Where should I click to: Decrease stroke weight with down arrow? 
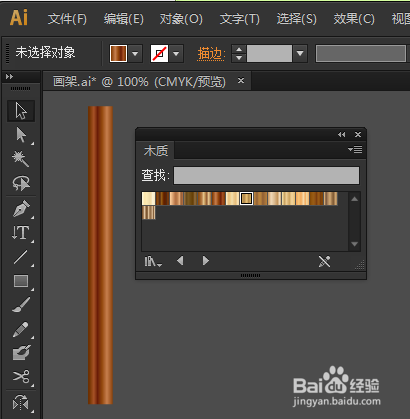point(239,58)
